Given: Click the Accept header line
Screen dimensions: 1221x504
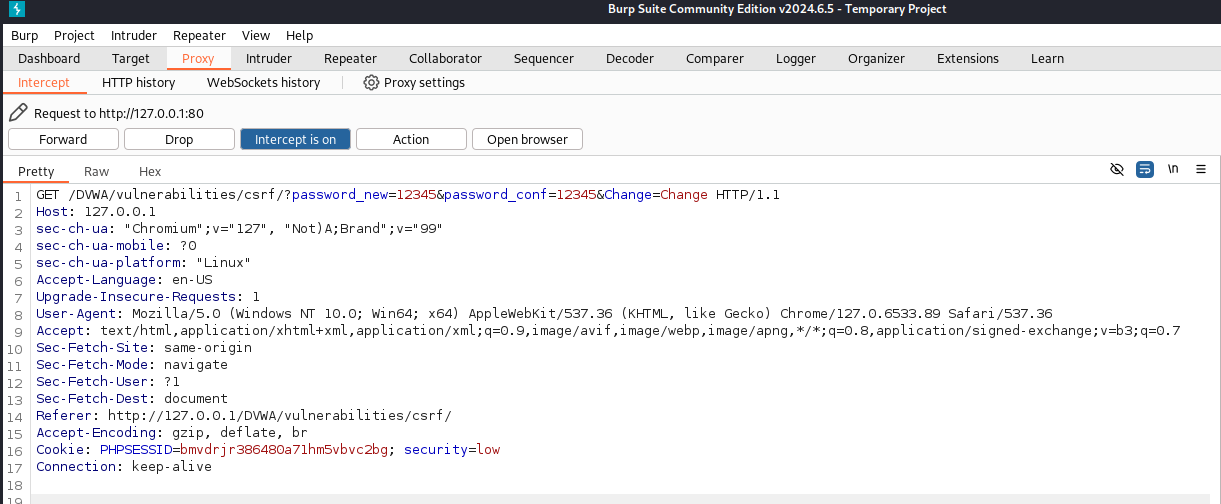Looking at the screenshot, I should [608, 330].
